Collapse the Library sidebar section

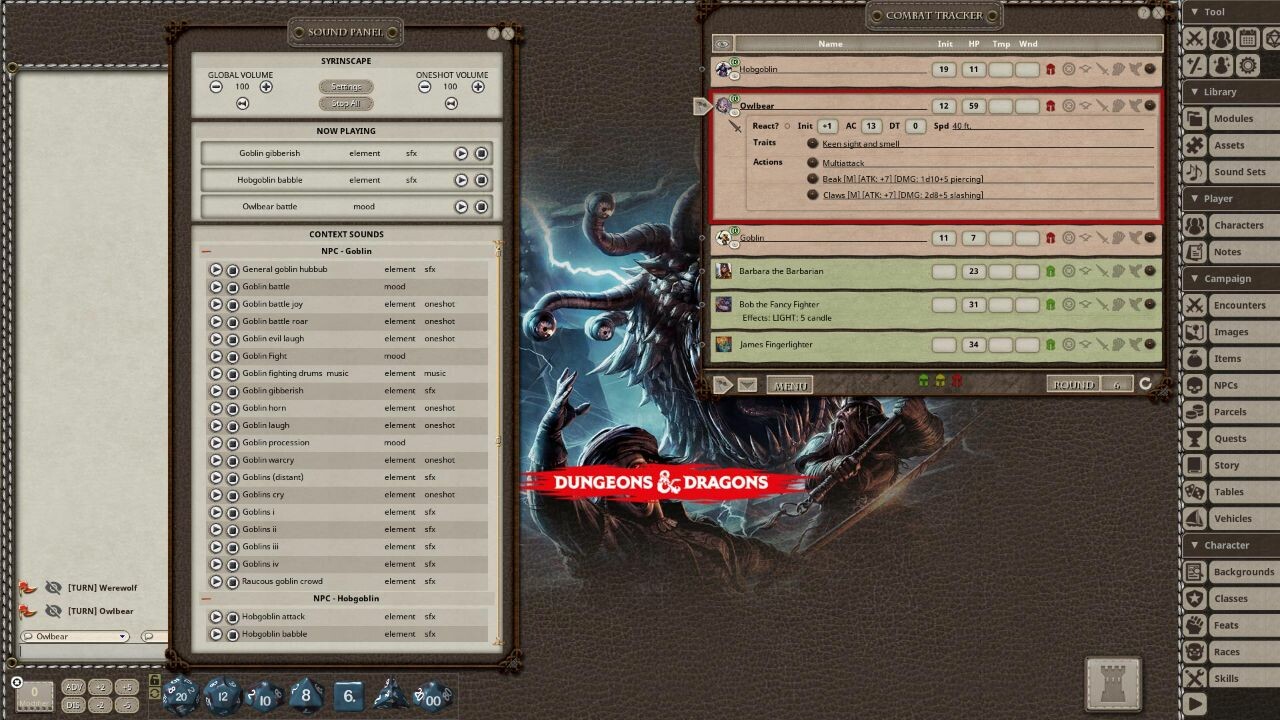click(x=1194, y=92)
